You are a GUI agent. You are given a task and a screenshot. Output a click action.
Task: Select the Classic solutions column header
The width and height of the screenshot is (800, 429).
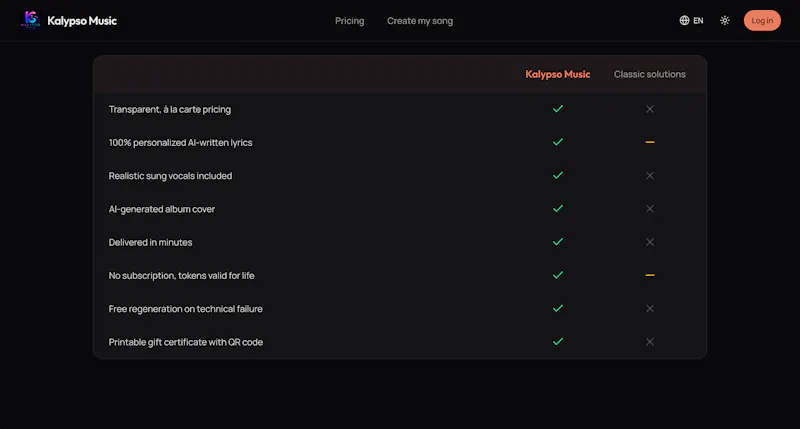click(649, 74)
